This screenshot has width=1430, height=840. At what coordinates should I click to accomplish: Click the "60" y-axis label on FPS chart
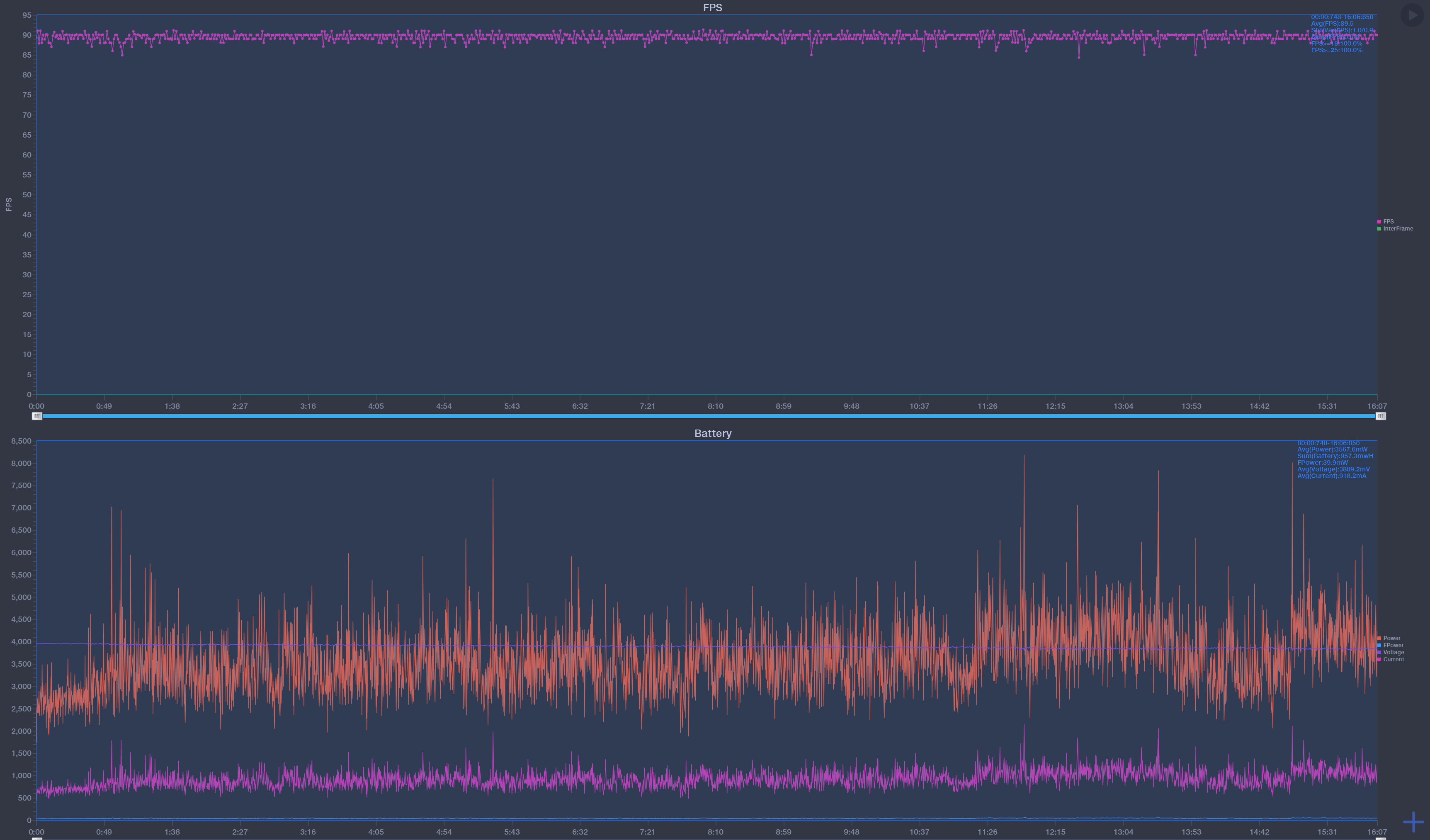[27, 155]
